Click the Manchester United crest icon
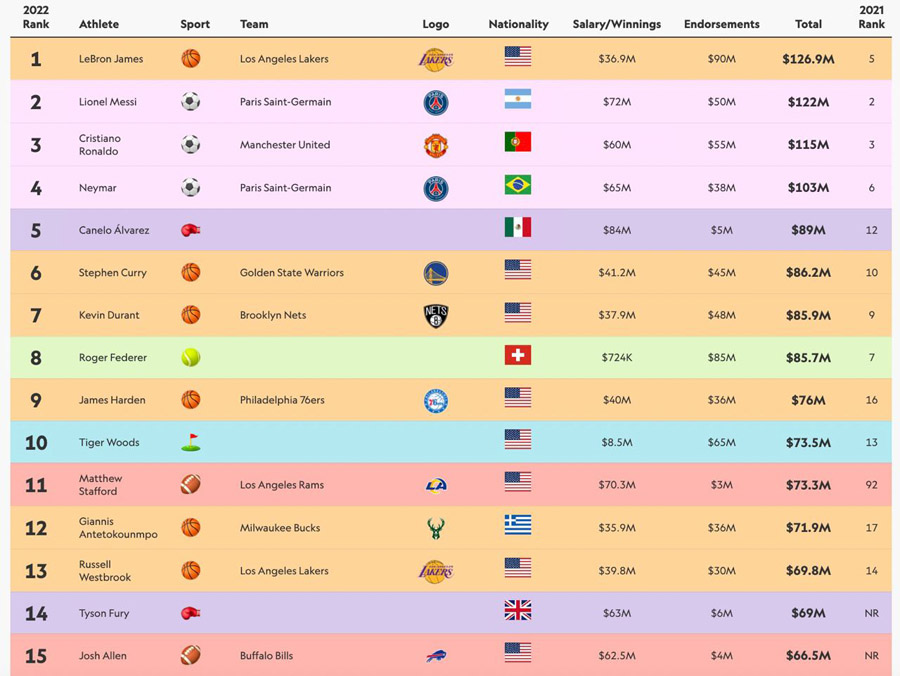This screenshot has height=676, width=900. click(436, 145)
